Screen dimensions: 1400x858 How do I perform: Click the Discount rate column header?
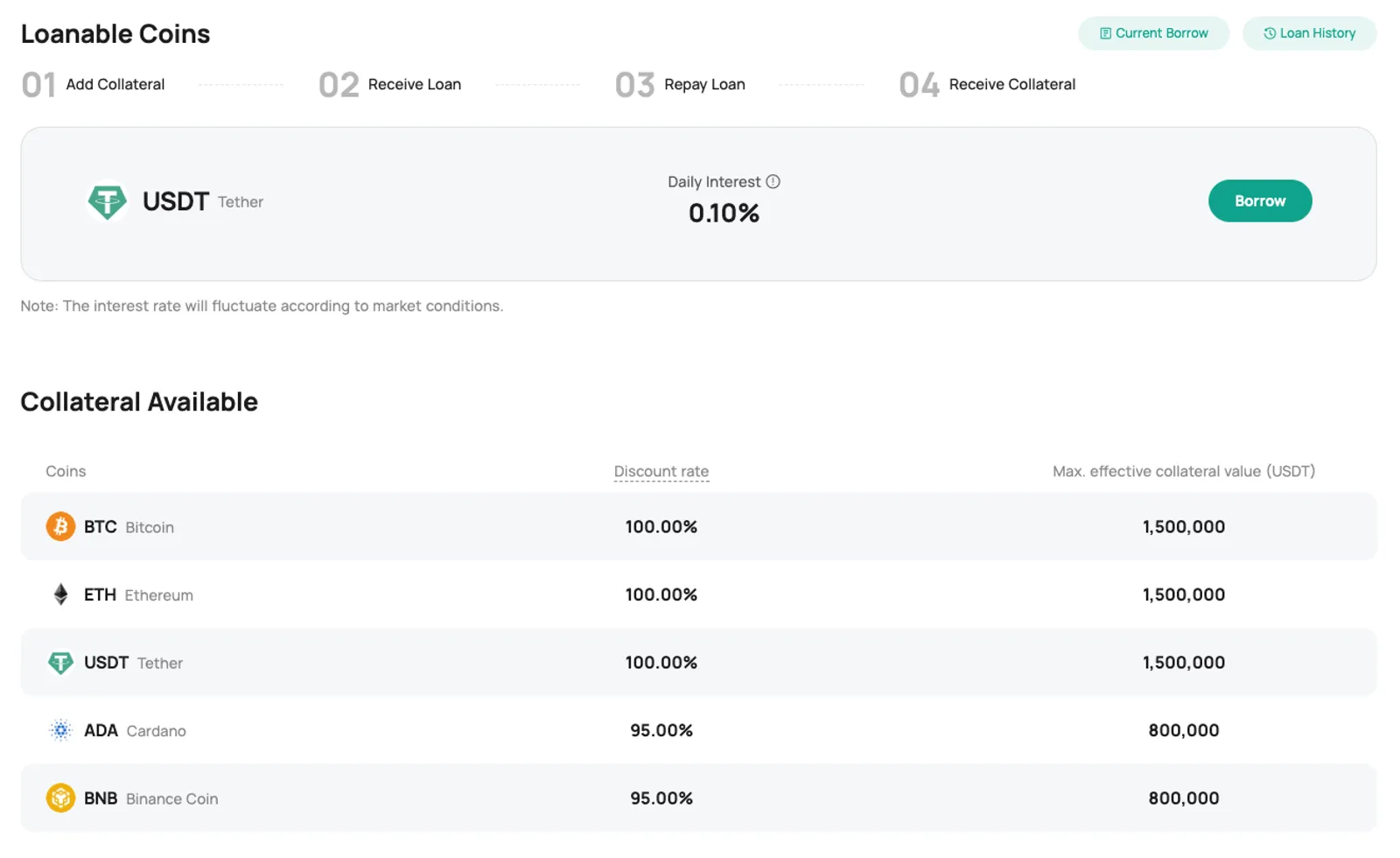tap(661, 471)
